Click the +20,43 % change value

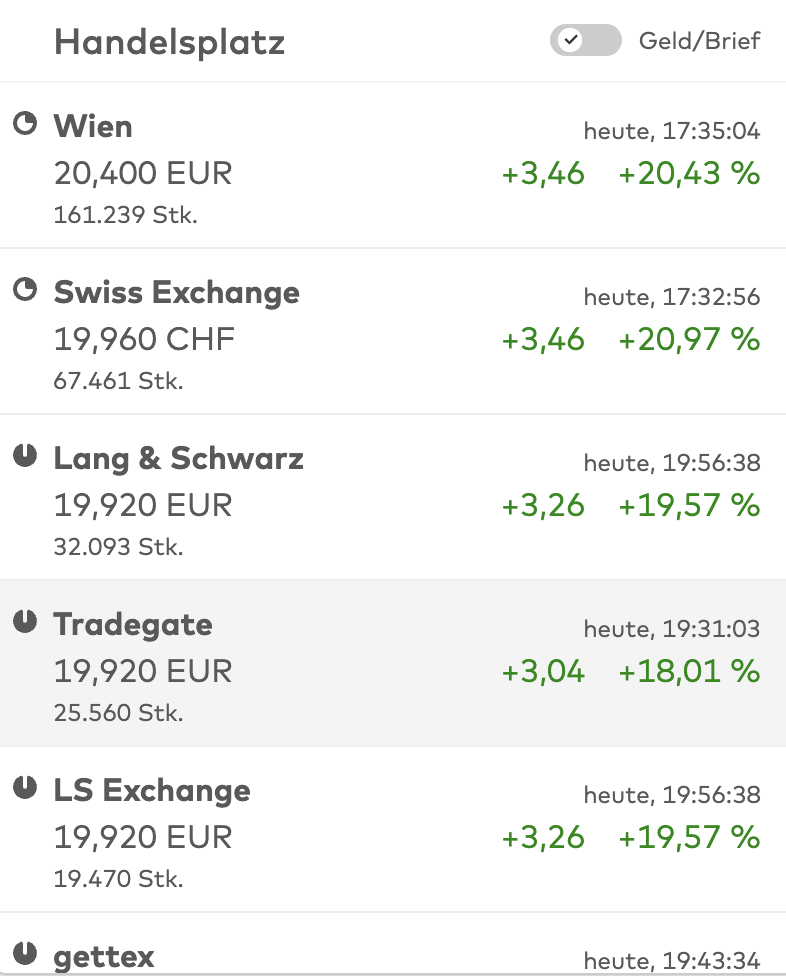pyautogui.click(x=689, y=173)
